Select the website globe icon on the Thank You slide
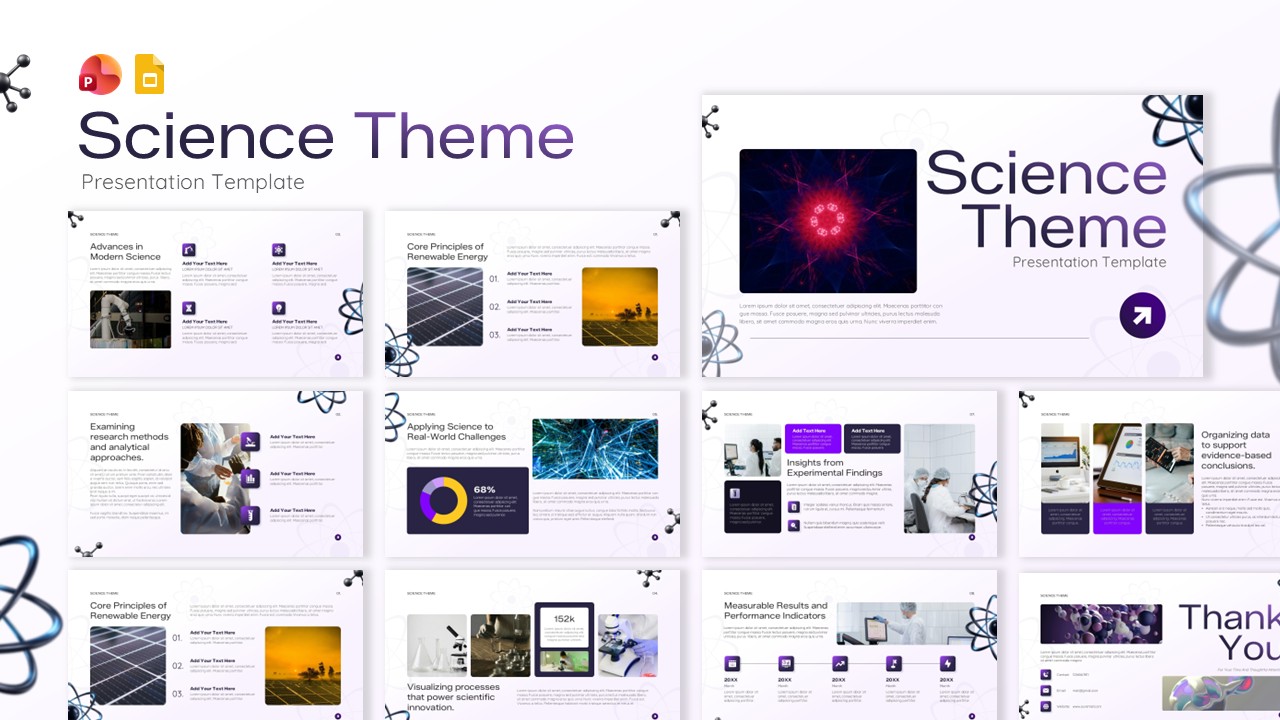 (x=1045, y=706)
